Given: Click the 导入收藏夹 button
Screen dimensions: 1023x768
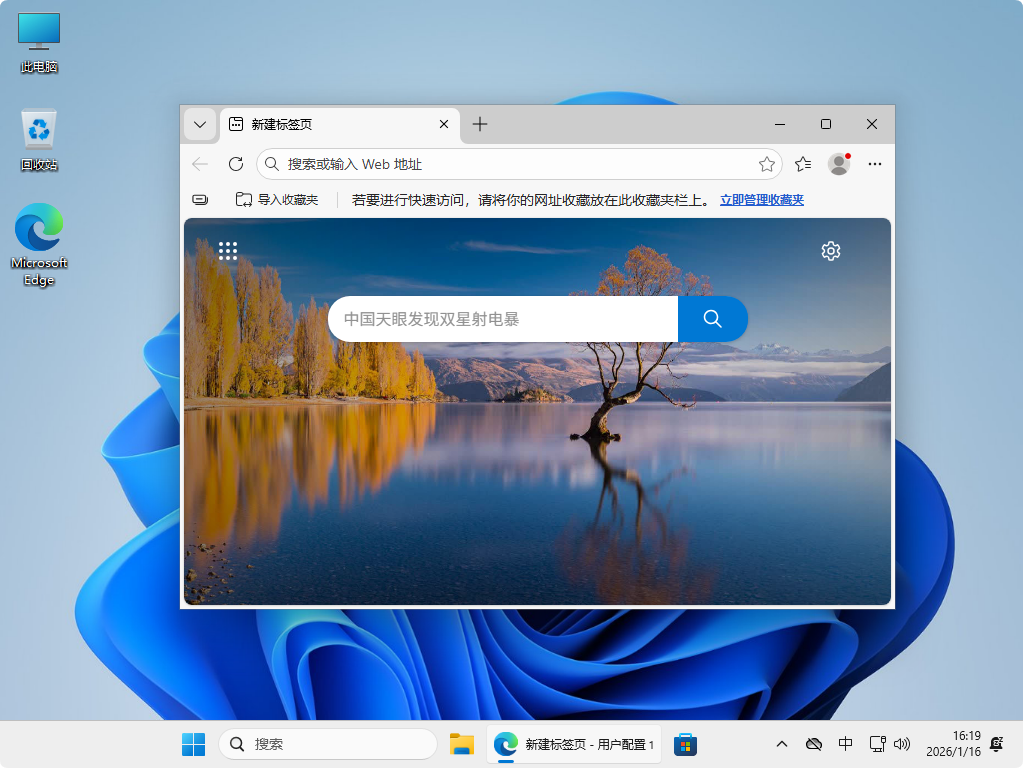Looking at the screenshot, I should pyautogui.click(x=277, y=200).
